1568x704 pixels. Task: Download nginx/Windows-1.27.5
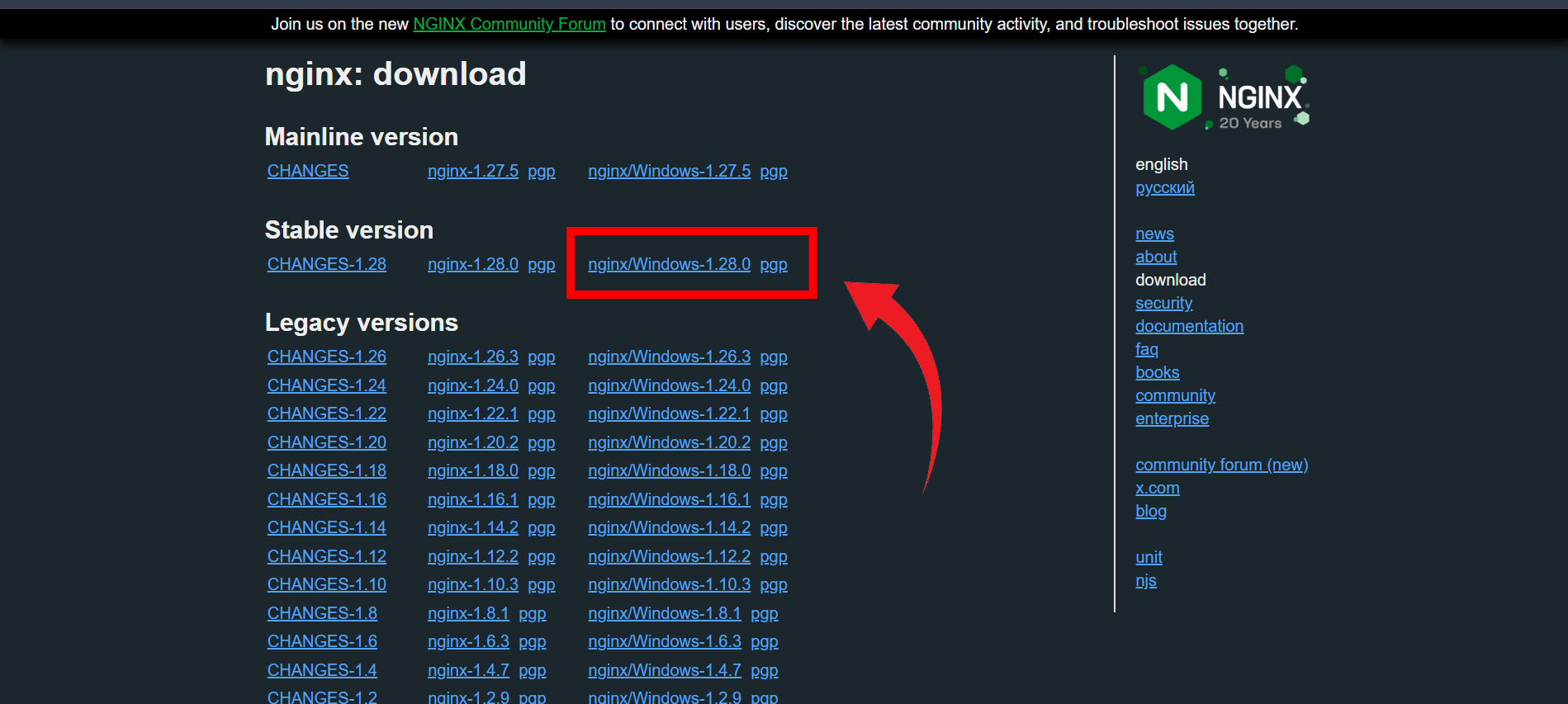point(670,171)
